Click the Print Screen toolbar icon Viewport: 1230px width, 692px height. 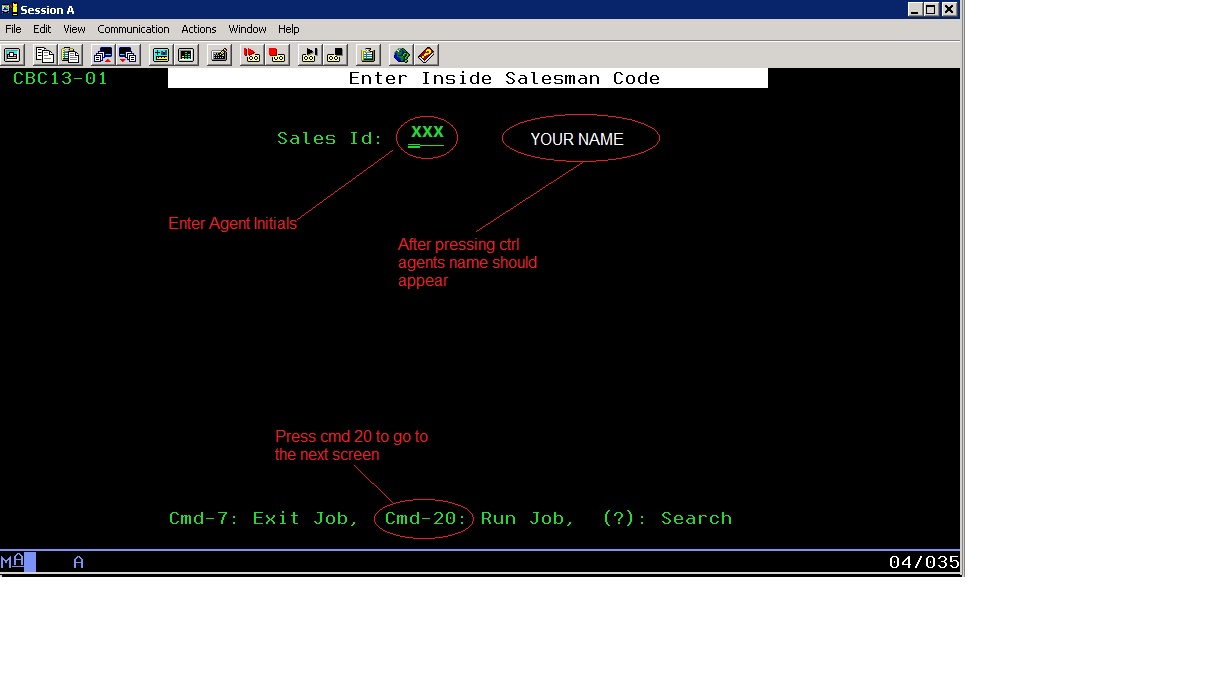pos(12,55)
